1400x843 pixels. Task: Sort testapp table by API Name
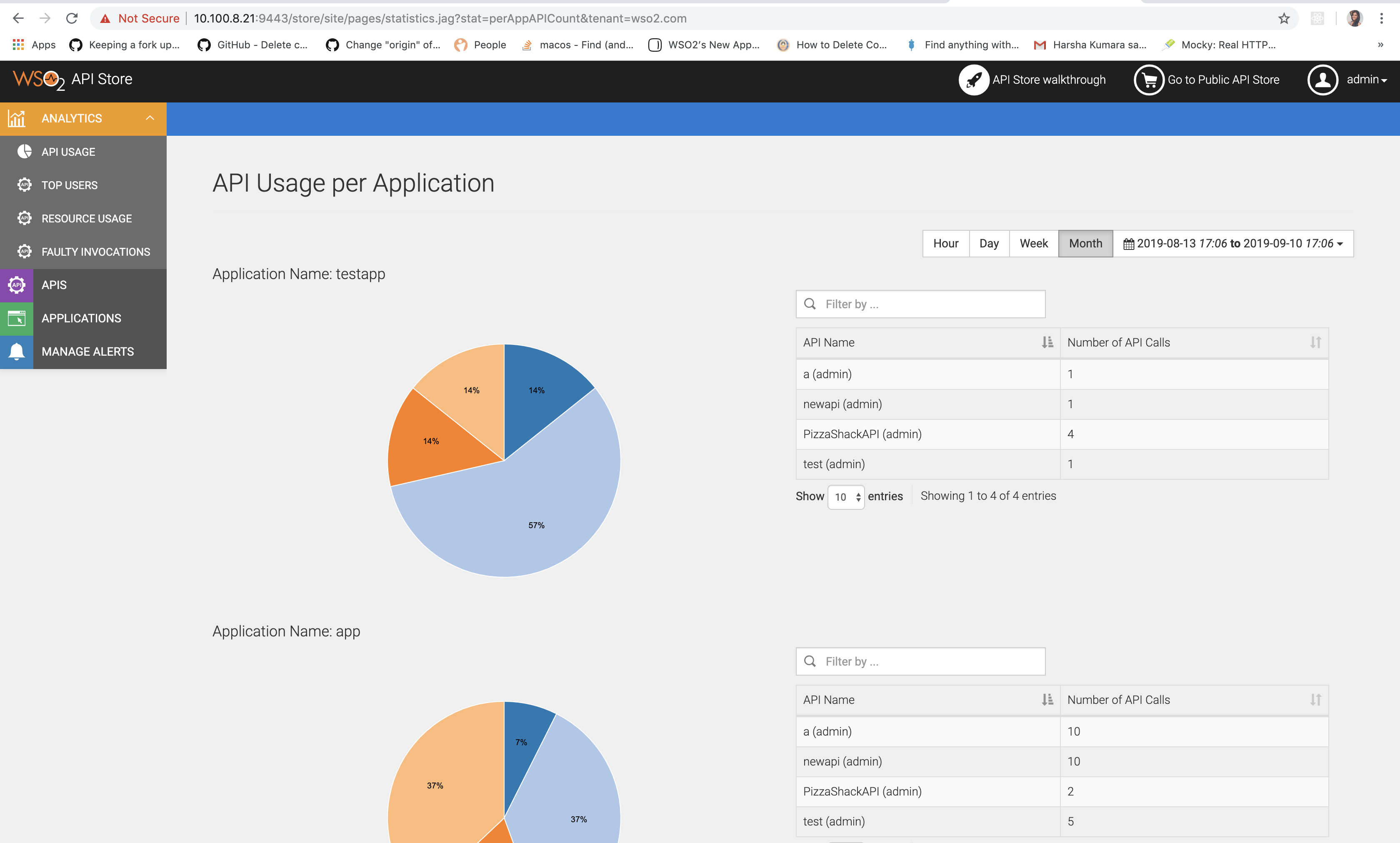coord(928,342)
